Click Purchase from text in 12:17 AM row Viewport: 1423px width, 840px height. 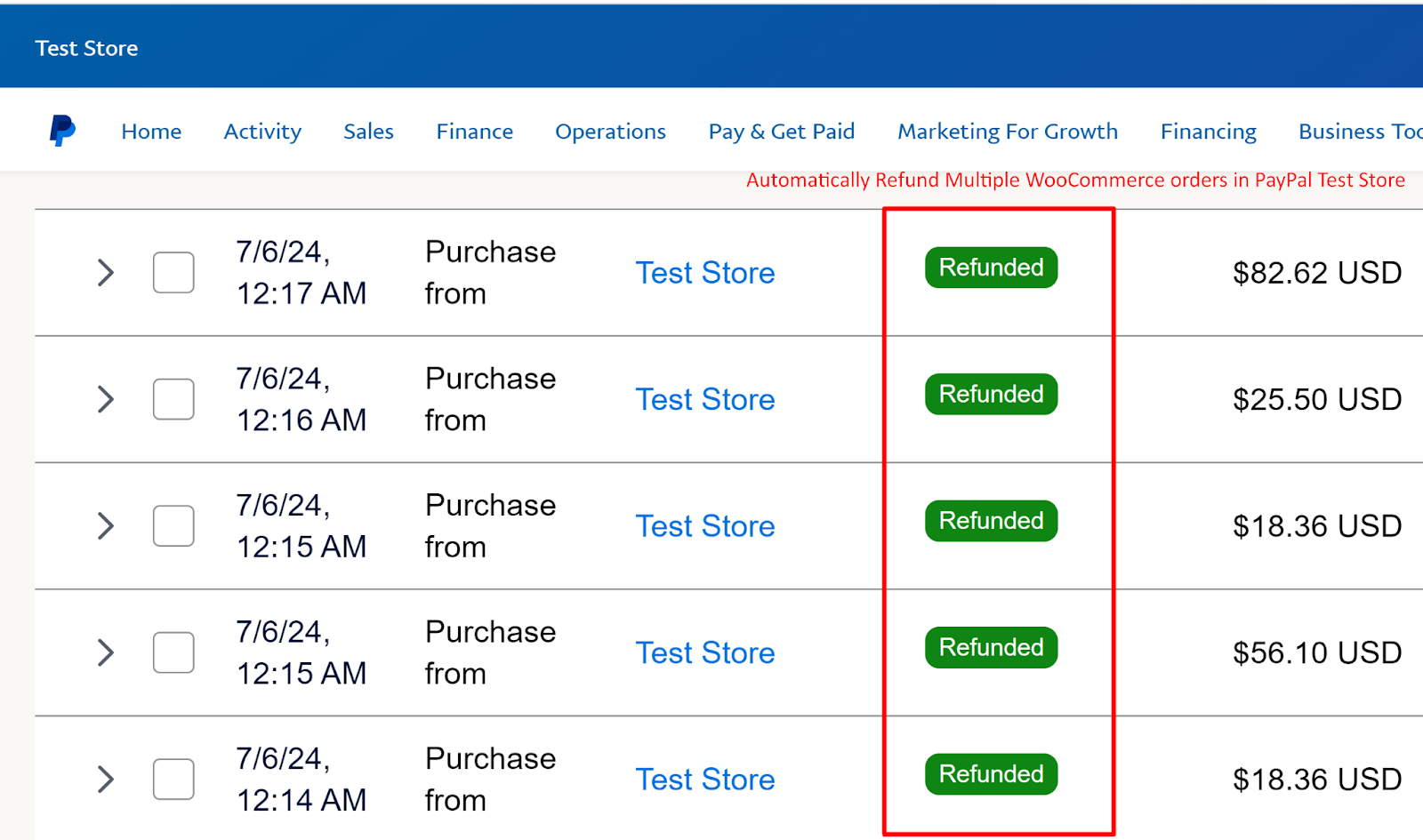click(490, 273)
